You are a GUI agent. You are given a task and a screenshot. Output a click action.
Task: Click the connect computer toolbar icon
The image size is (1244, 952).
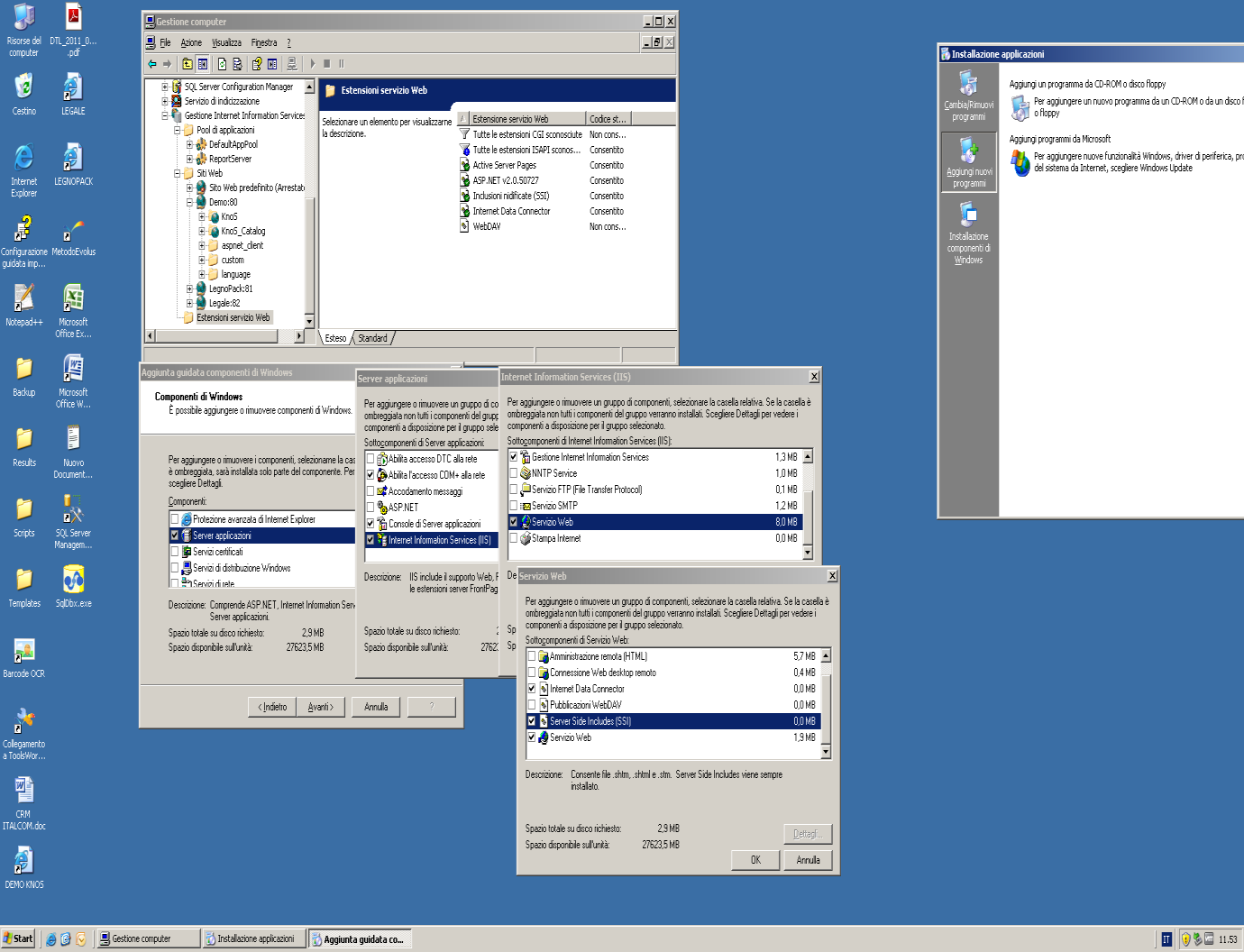click(291, 64)
